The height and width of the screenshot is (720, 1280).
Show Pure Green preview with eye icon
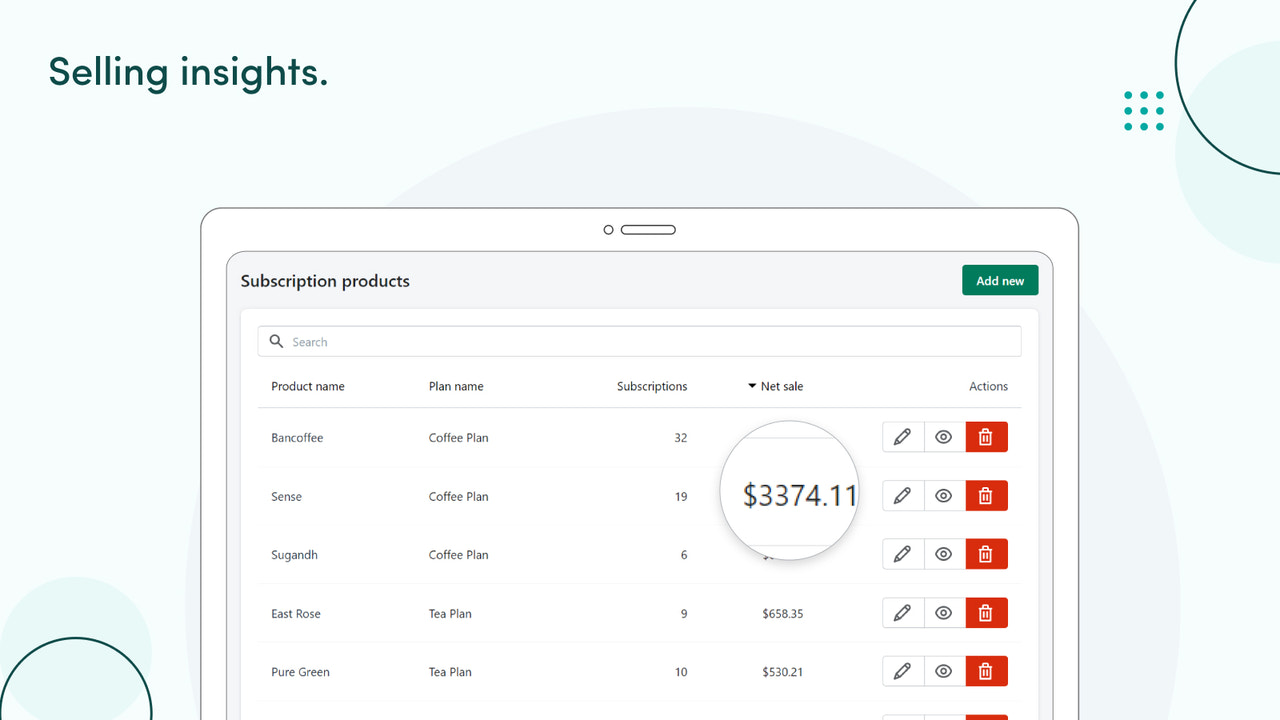(943, 671)
